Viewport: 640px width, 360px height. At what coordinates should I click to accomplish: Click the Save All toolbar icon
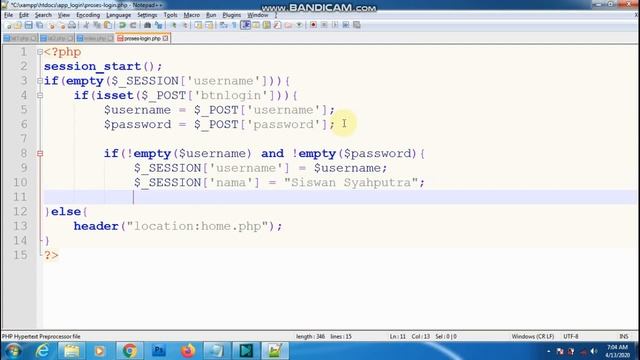point(40,25)
